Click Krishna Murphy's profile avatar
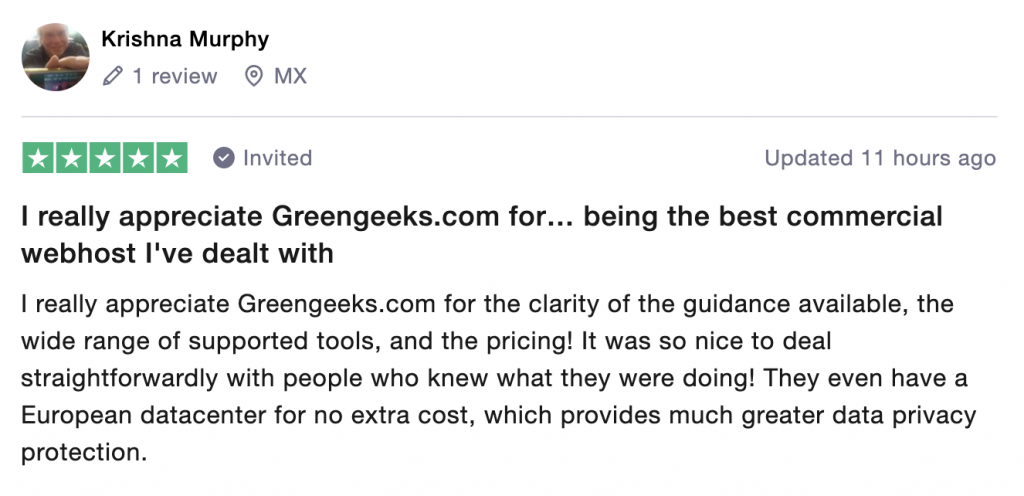1024x496 pixels. tap(56, 57)
